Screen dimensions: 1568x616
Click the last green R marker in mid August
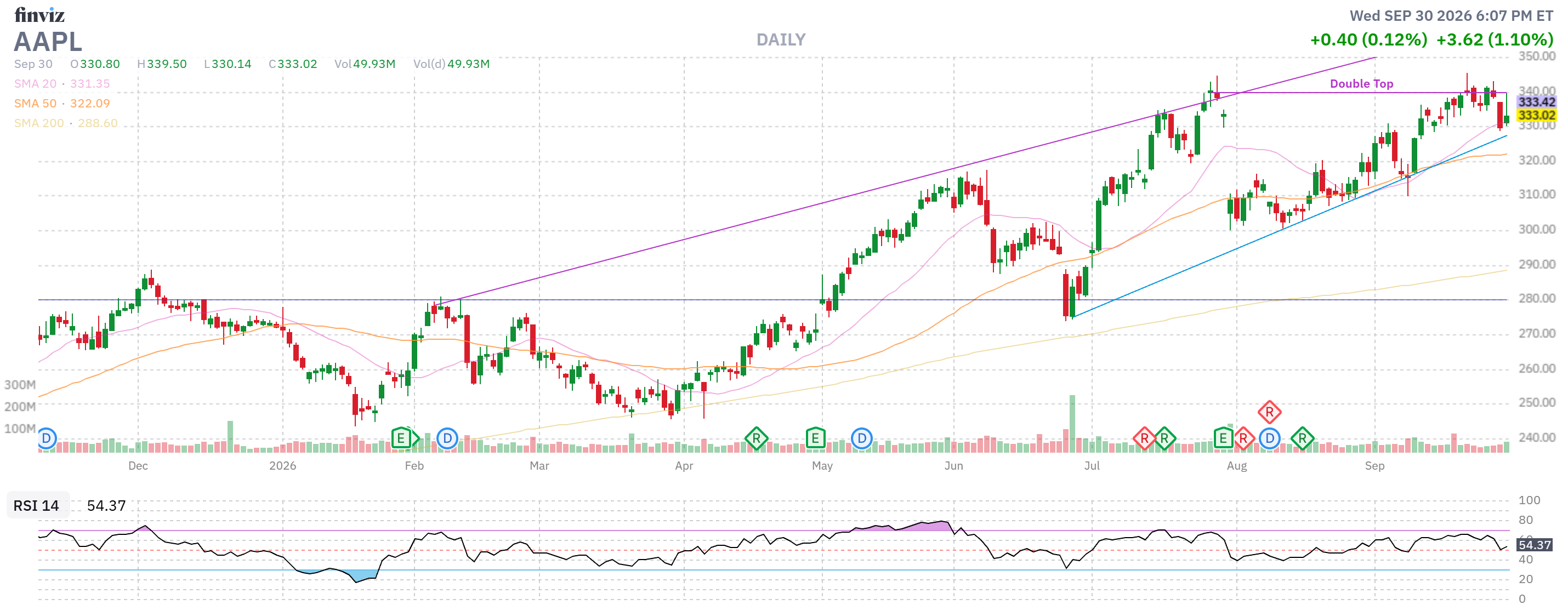pyautogui.click(x=1302, y=438)
